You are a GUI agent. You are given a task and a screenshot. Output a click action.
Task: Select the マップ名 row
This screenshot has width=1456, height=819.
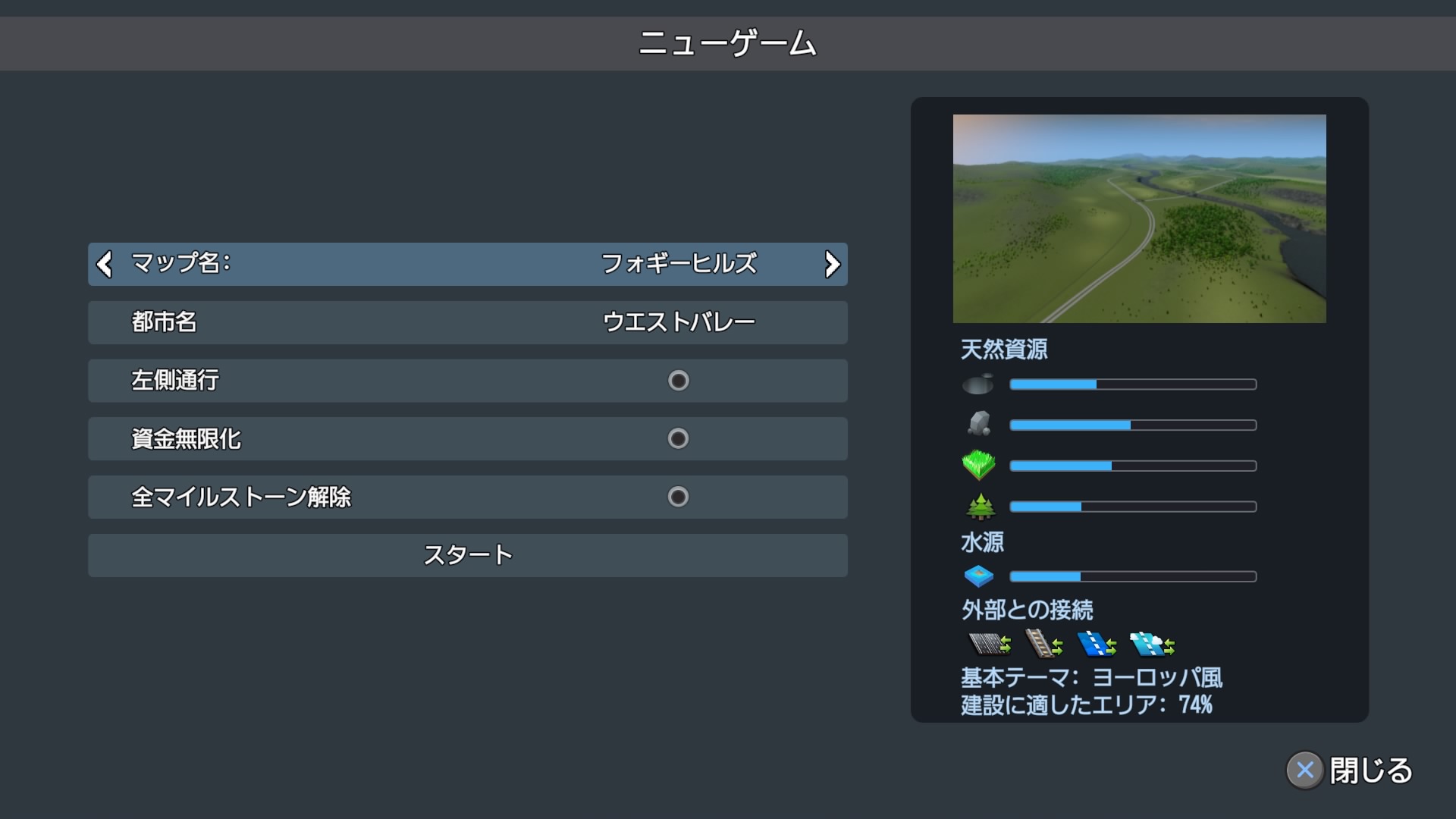467,264
